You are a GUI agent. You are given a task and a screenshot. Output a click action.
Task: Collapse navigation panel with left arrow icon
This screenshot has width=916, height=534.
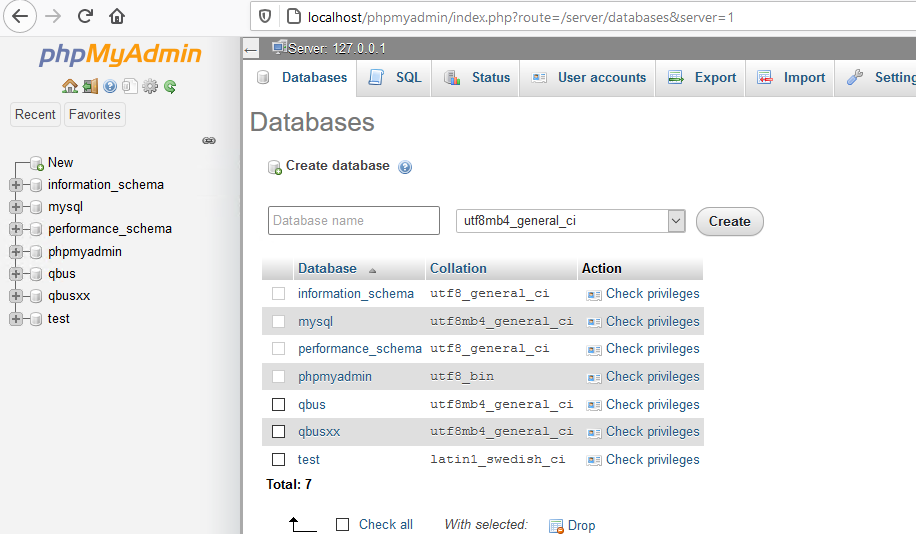pos(250,48)
